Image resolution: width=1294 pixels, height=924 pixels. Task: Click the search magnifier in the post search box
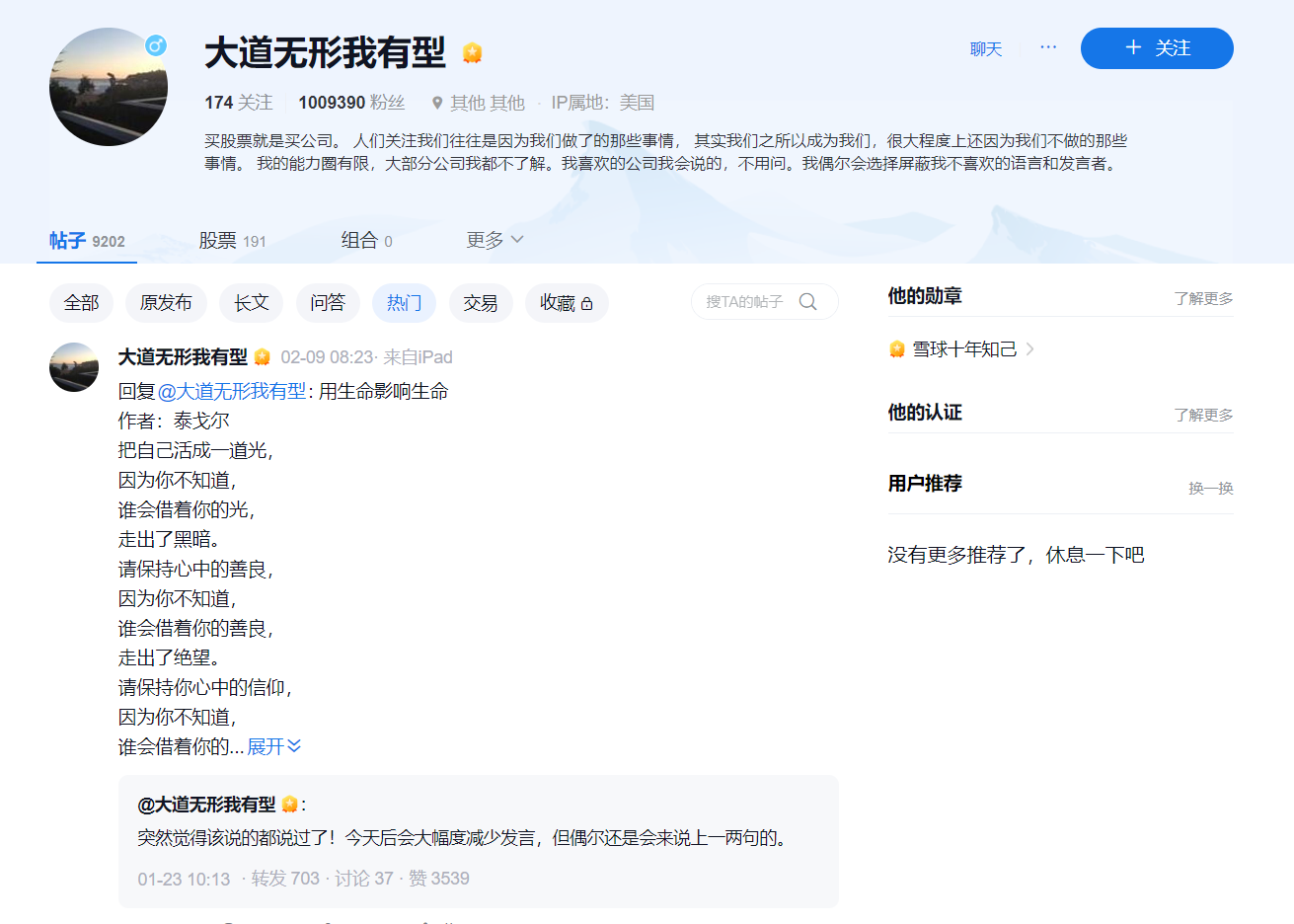click(808, 302)
